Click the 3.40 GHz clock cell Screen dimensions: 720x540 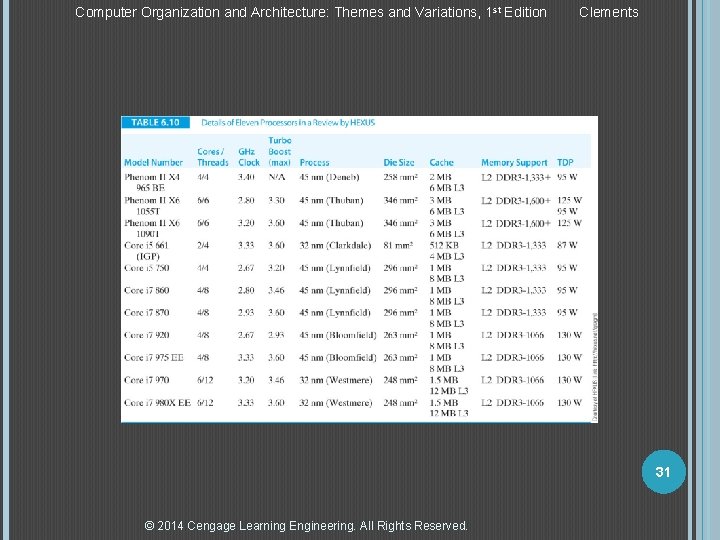pos(246,177)
